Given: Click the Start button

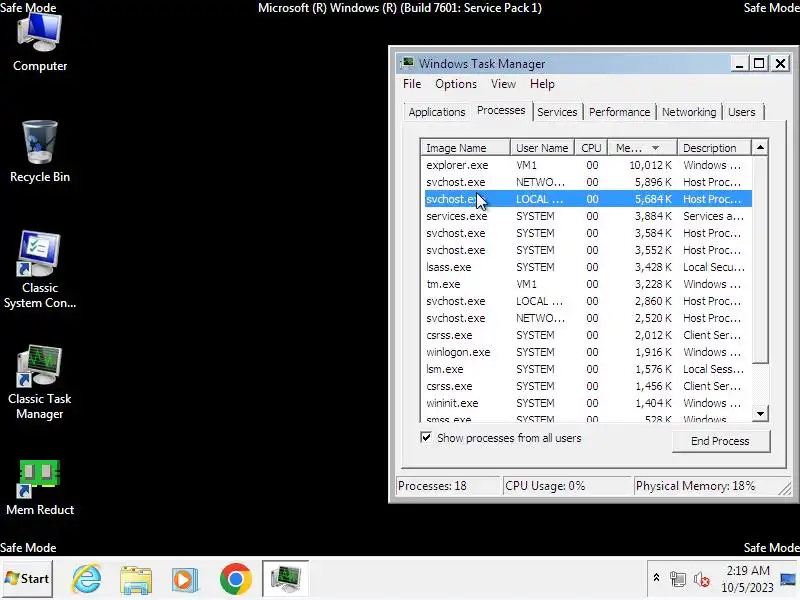Looking at the screenshot, I should point(27,579).
